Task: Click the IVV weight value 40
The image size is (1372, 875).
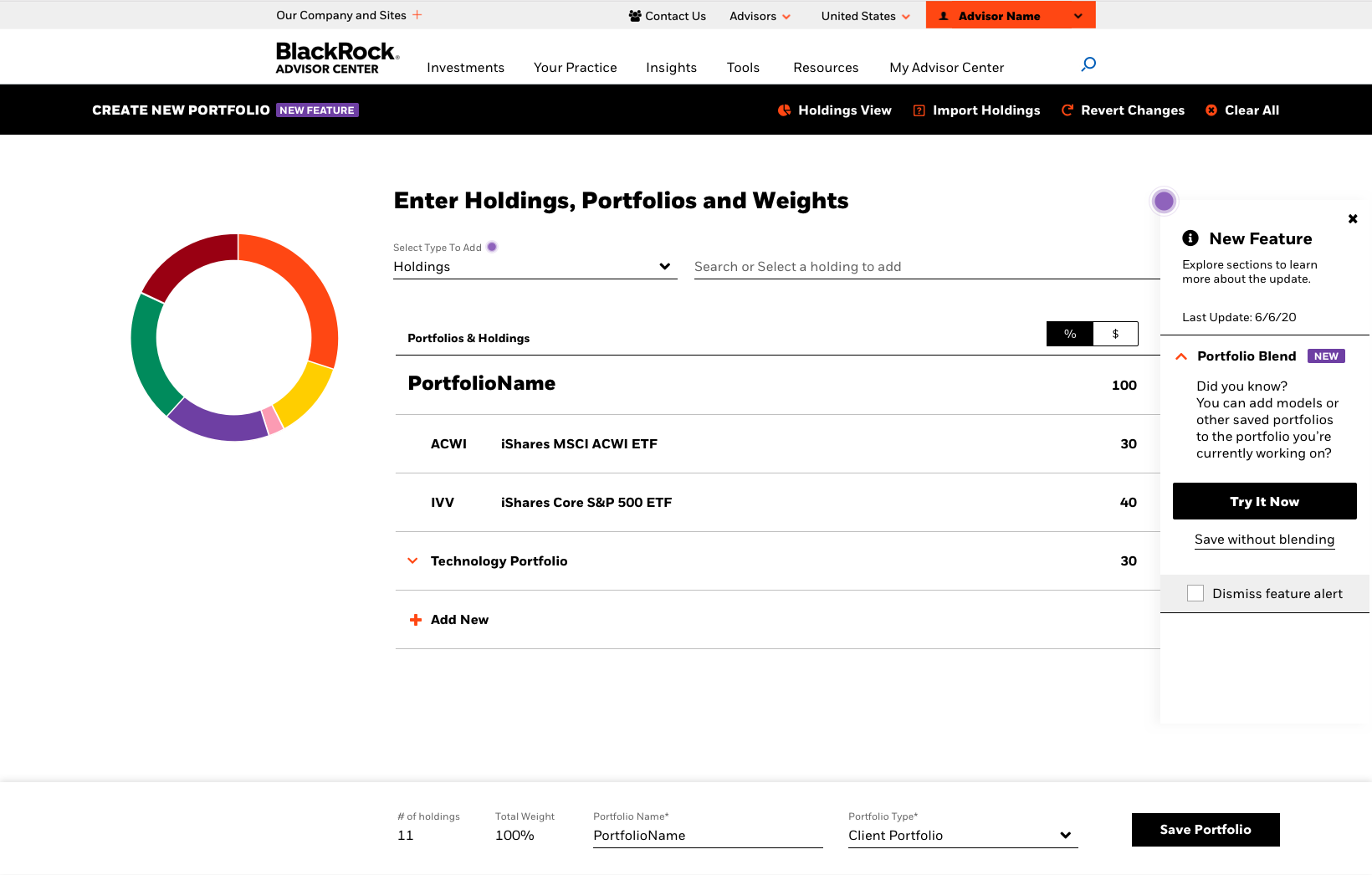Action: coord(1129,503)
